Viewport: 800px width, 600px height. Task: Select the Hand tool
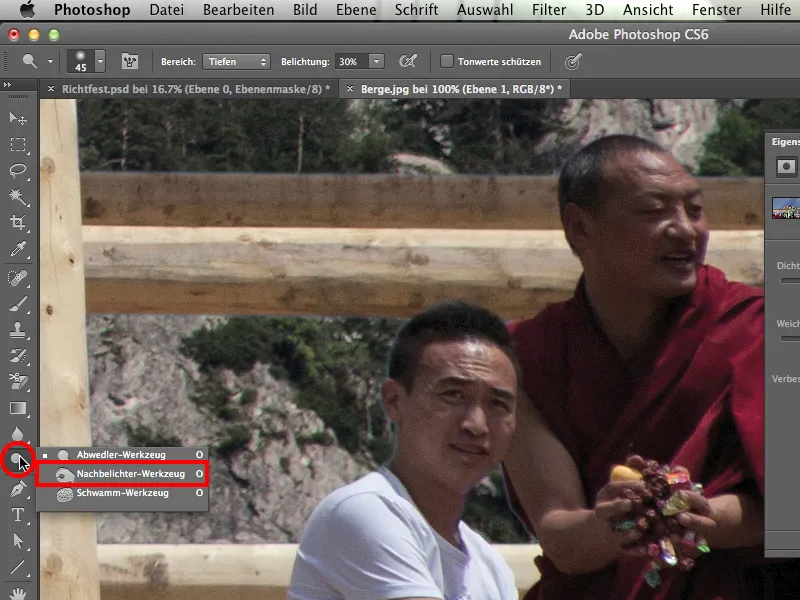coord(18,593)
